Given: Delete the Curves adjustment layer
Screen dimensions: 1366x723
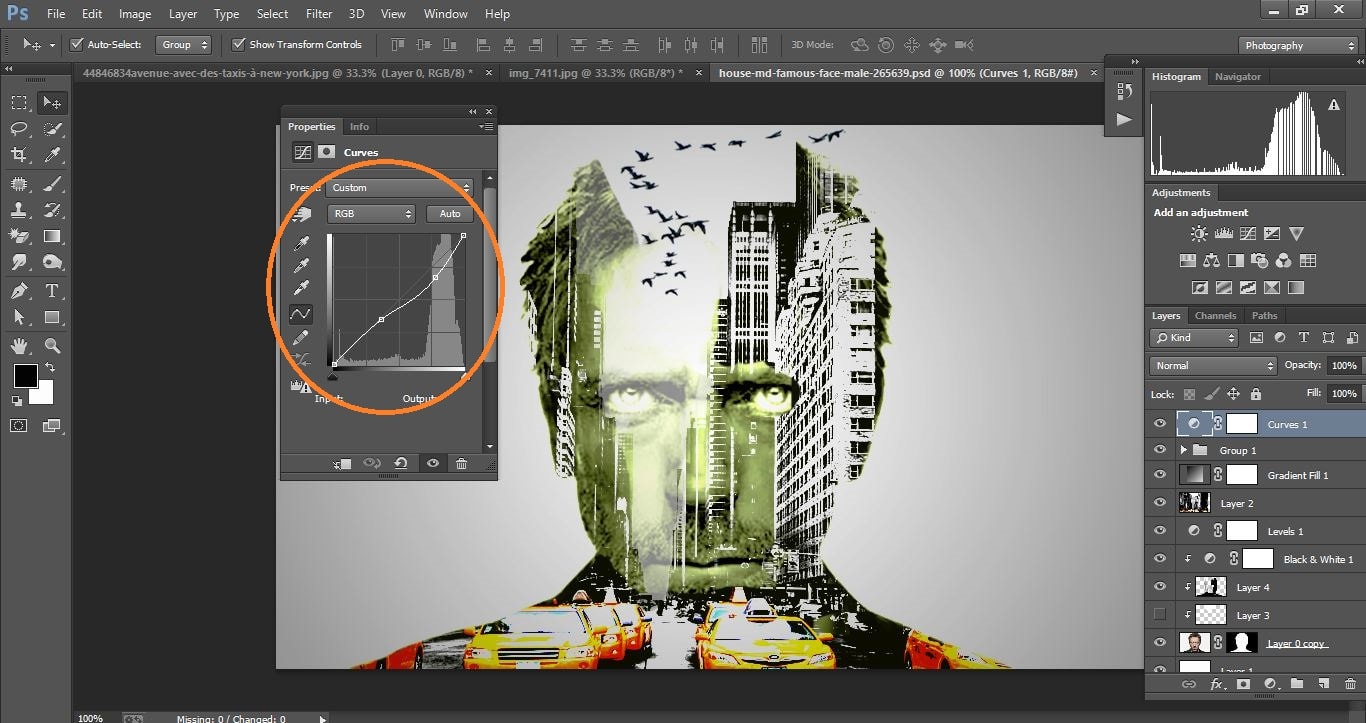Looking at the screenshot, I should coord(461,463).
